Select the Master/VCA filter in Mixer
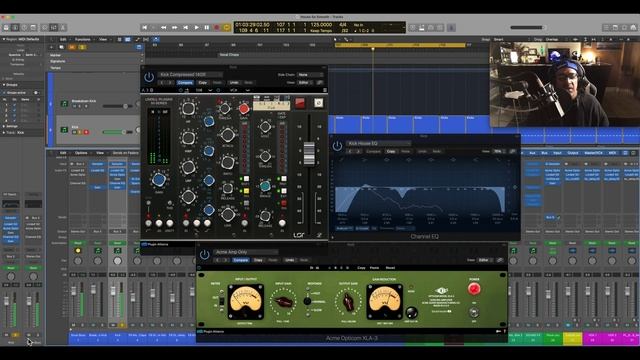The width and height of the screenshot is (640, 360). point(593,153)
